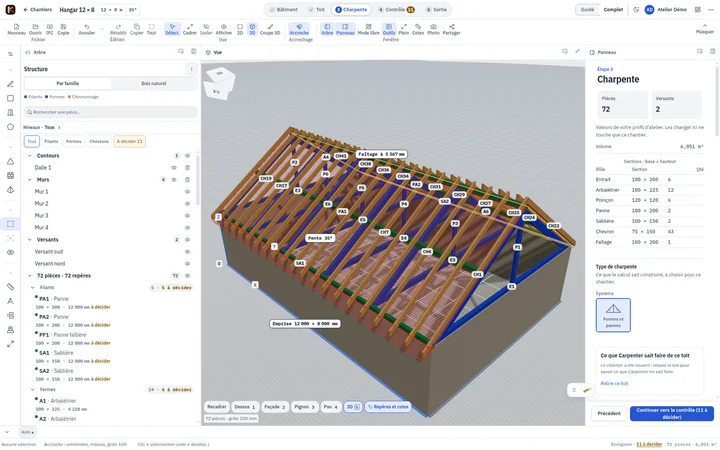Go to the Toit step
This screenshot has height=450, width=720.
(x=316, y=10)
